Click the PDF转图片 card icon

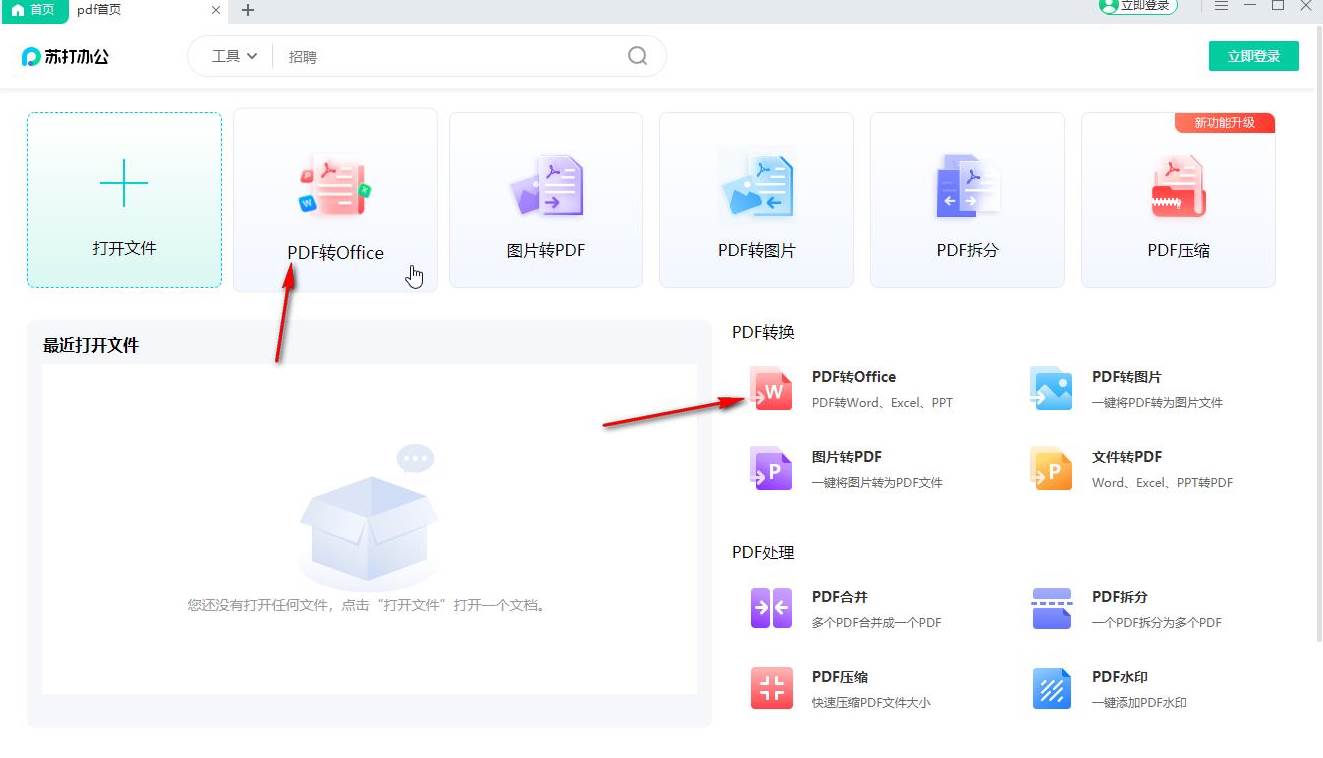(756, 186)
